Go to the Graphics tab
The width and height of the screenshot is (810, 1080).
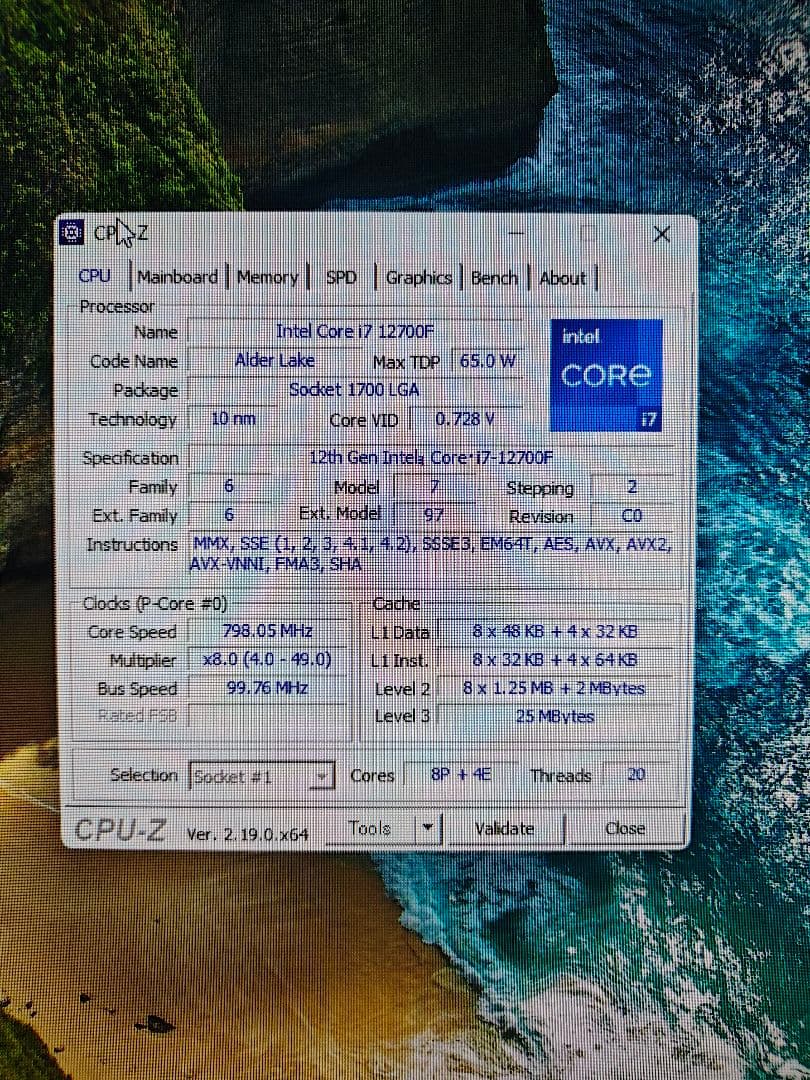(x=419, y=278)
